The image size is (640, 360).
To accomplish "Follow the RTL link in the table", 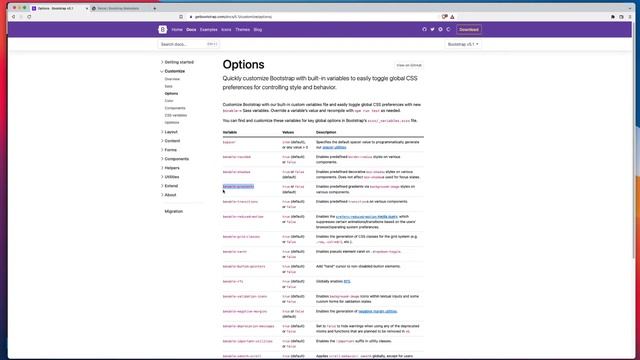I will click(x=347, y=282).
